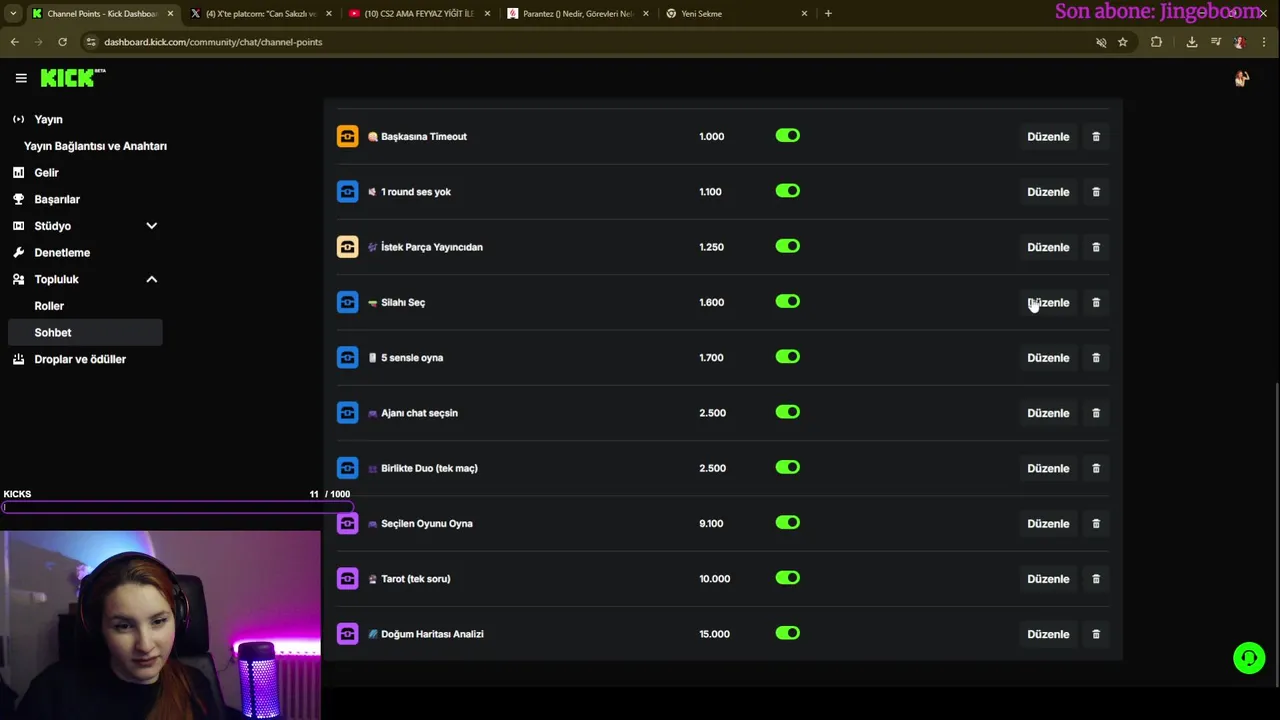This screenshot has height=720, width=1280.
Task: Click the browser address bar
Action: 590,42
